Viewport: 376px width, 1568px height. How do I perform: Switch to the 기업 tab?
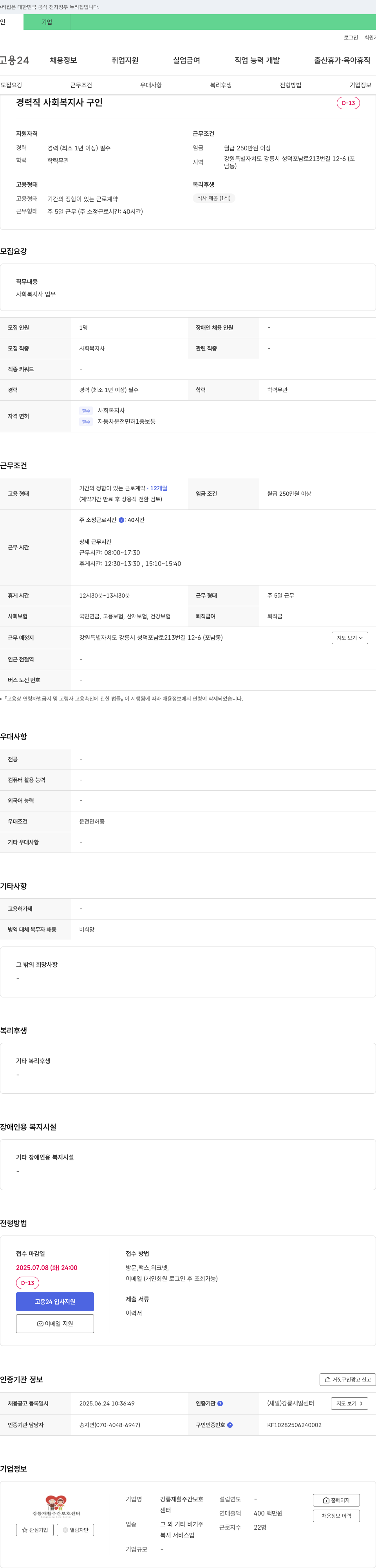[47, 22]
